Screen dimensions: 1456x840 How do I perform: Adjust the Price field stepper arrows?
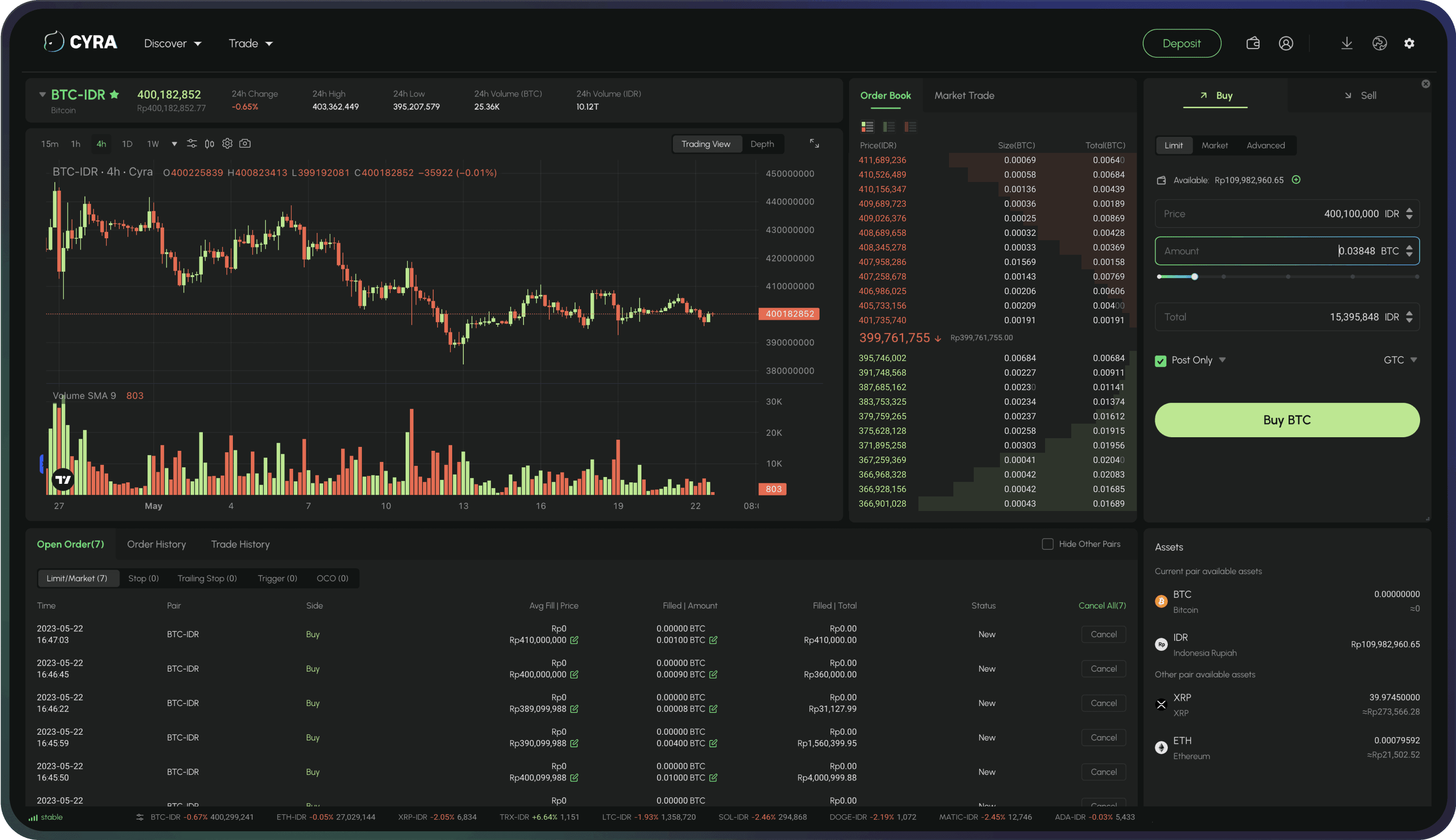(1409, 214)
